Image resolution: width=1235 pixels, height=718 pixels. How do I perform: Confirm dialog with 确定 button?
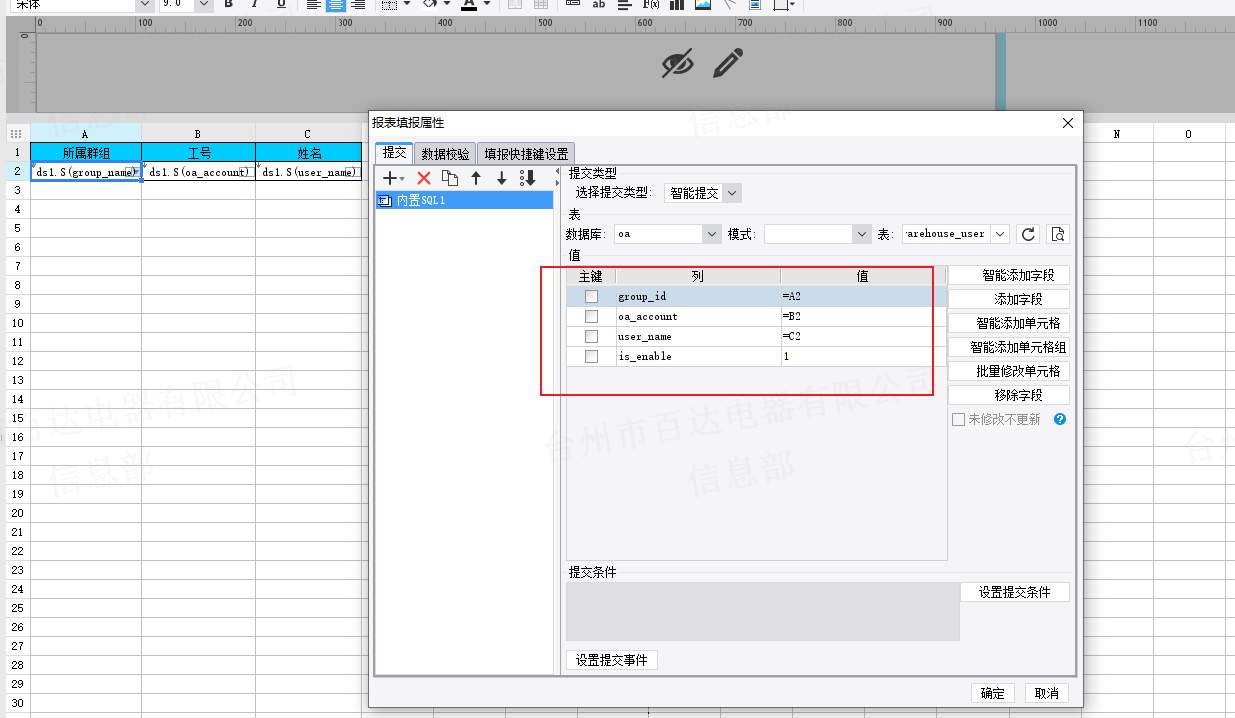click(x=993, y=693)
